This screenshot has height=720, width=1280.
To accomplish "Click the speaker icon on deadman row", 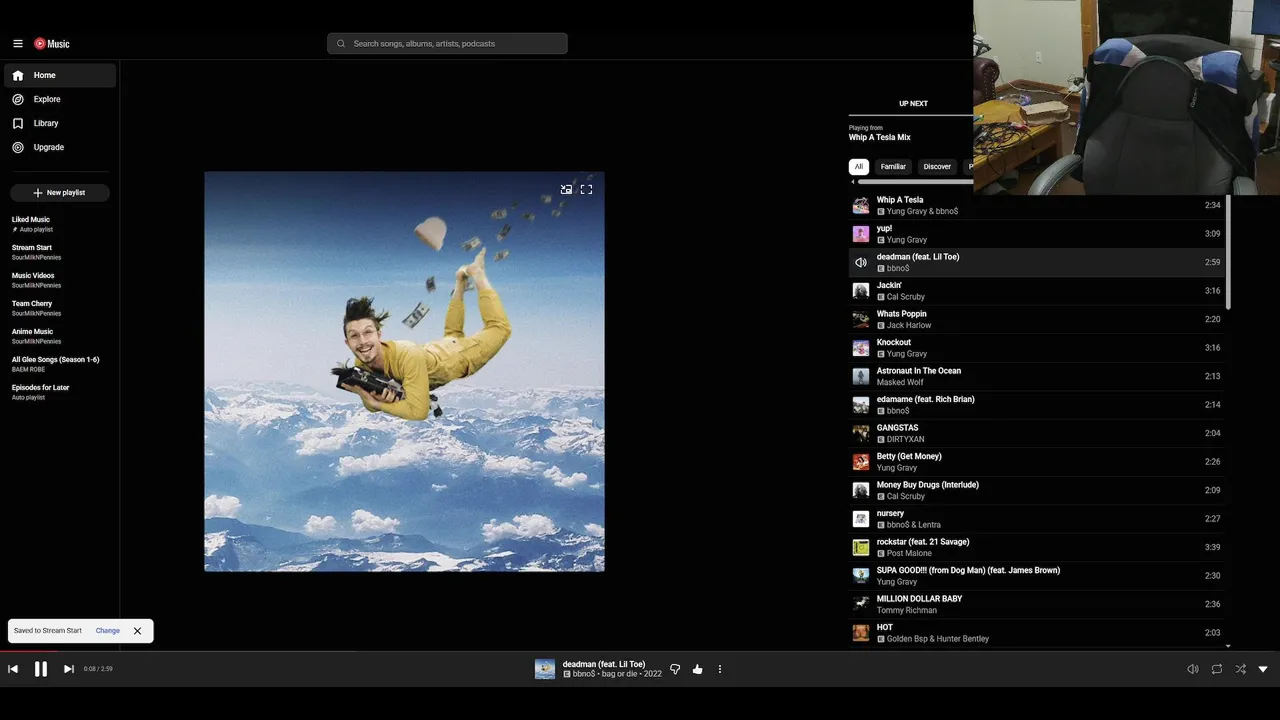I will pyautogui.click(x=861, y=263).
